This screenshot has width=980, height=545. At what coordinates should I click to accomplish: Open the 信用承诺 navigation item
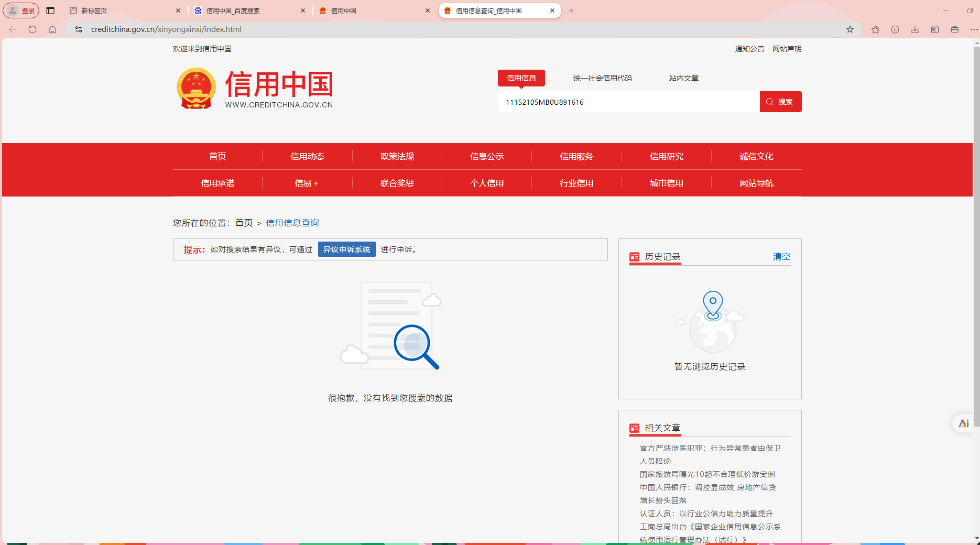[218, 183]
